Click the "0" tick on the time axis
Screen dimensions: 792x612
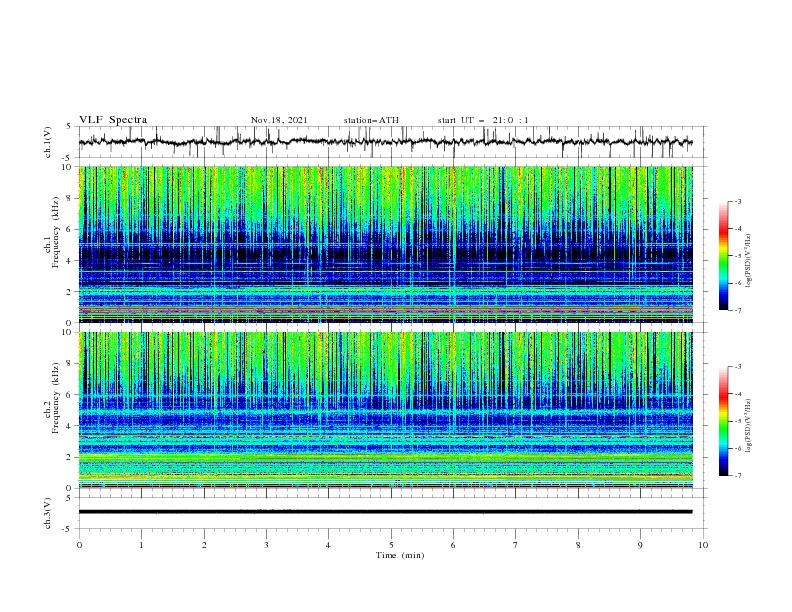point(79,545)
